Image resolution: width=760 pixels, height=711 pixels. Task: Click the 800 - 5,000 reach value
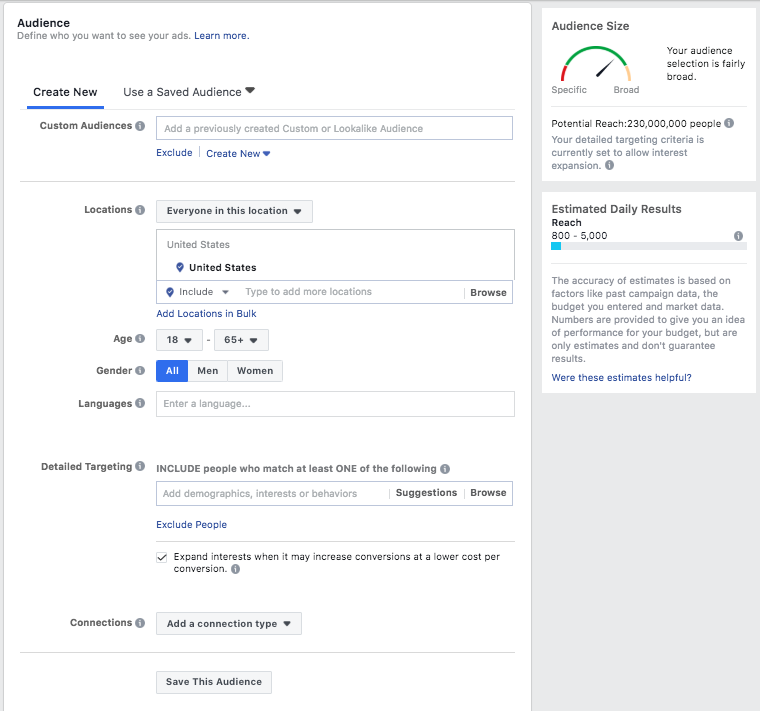point(579,236)
